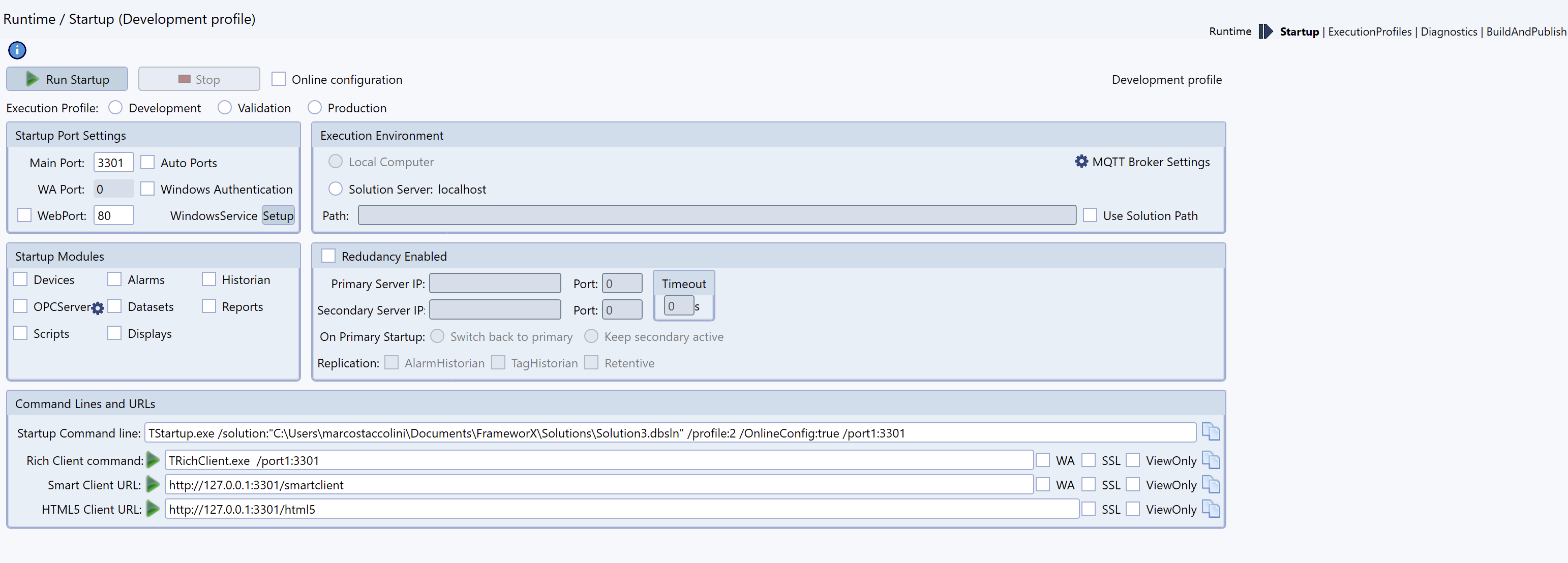Launch Smart Client URL green arrow
This screenshot has height=563, width=1568.
154,484
